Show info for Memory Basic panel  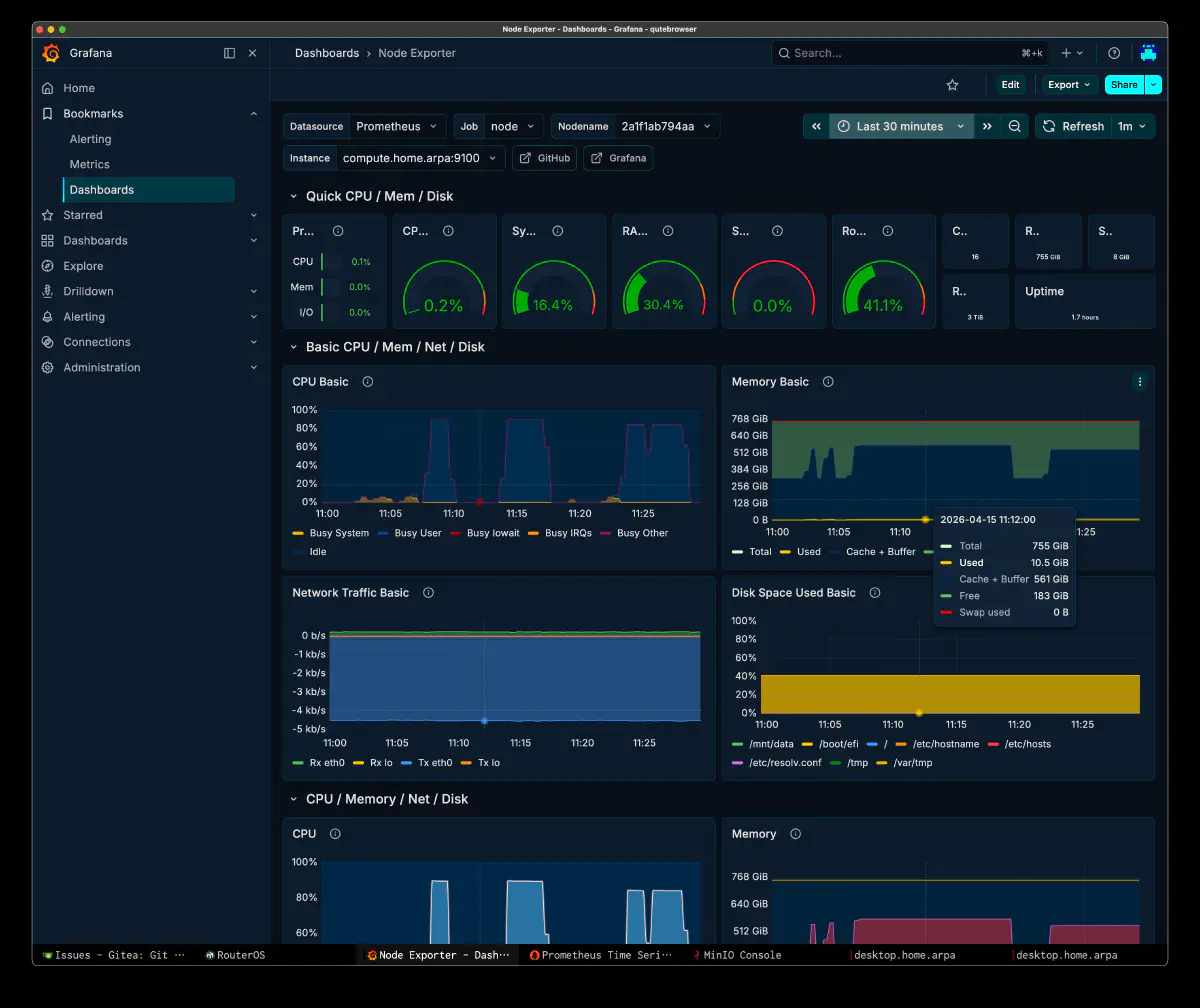coord(828,382)
